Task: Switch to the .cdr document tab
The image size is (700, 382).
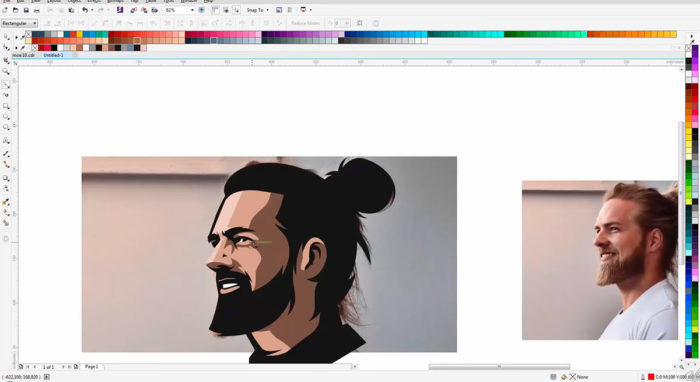Action: [24, 55]
